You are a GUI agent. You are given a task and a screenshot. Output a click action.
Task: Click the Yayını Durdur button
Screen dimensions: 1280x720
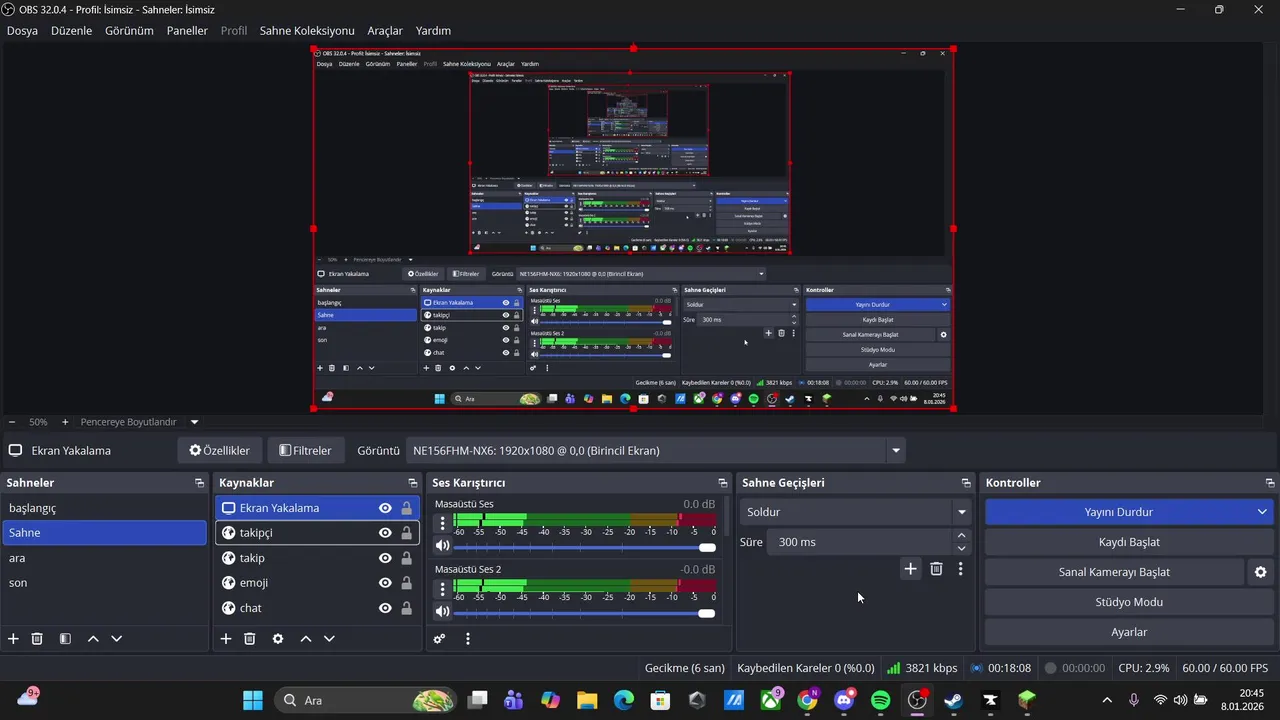[x=1119, y=512]
